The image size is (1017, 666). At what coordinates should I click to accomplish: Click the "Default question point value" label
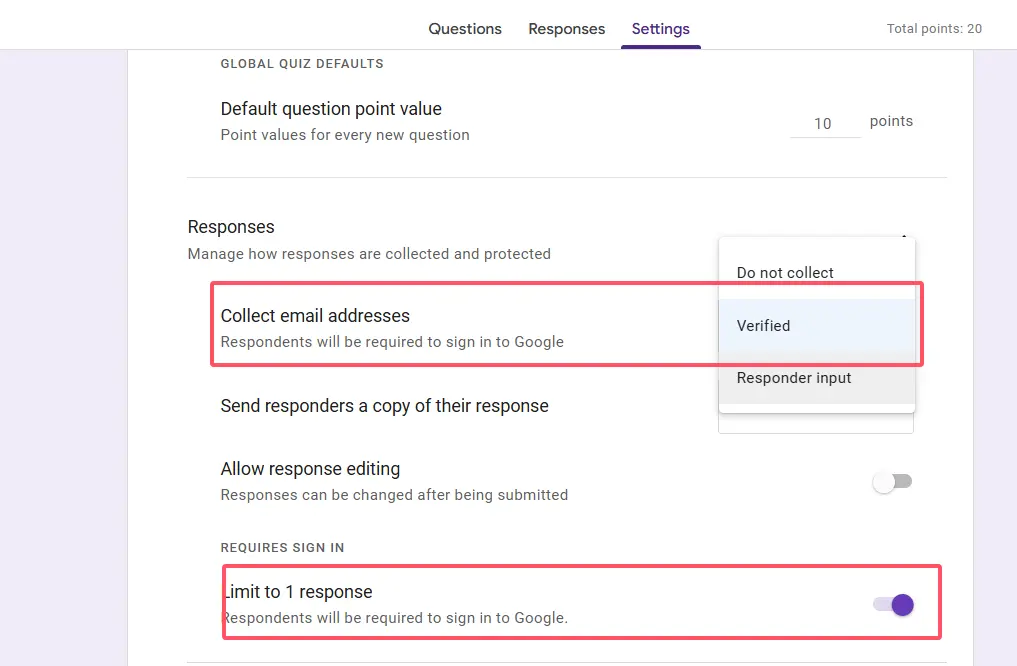[331, 109]
